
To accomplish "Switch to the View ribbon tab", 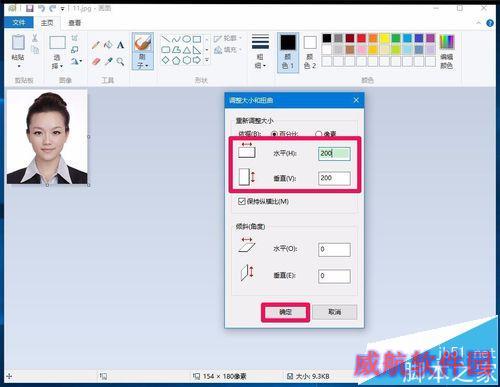I will (x=75, y=23).
